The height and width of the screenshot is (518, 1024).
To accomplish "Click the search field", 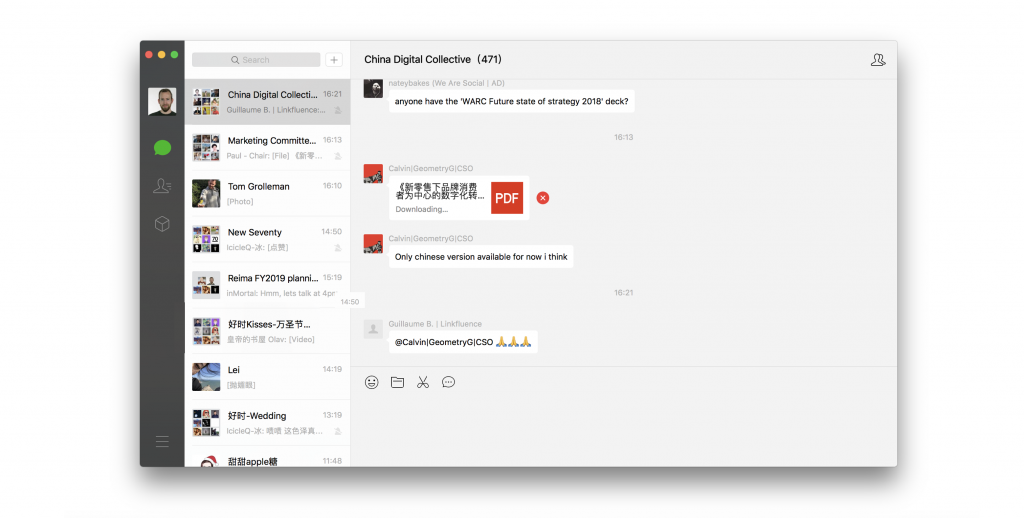I will [256, 60].
